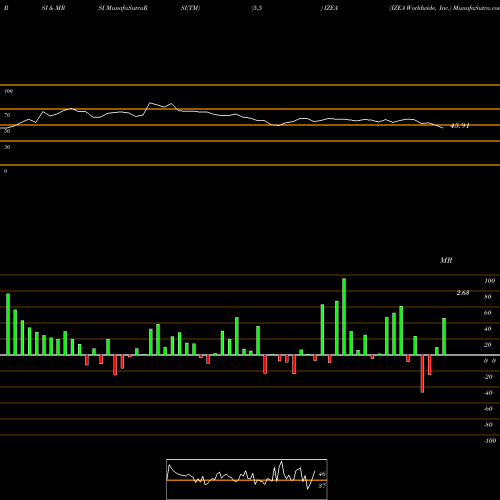The image size is (500, 500).
Task: Click the 70 label on RSI axis
Action: point(7,115)
